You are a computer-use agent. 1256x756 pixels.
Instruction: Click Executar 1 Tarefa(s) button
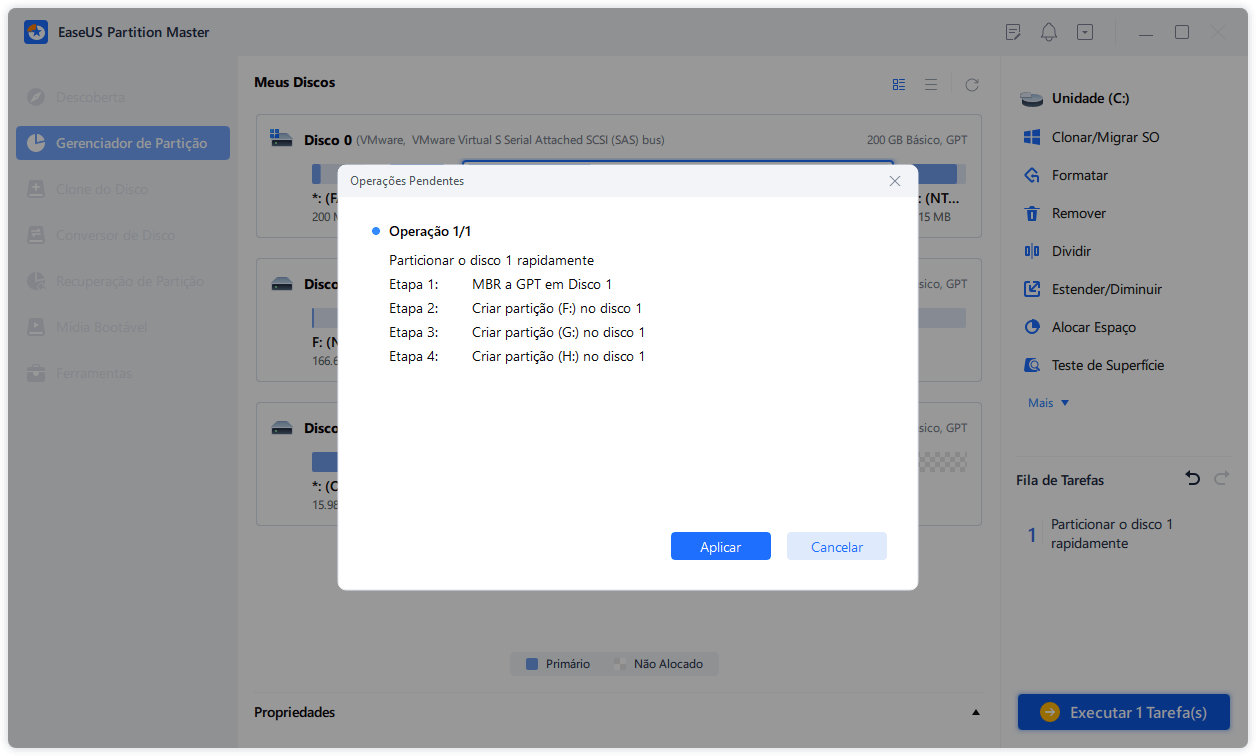1123,712
